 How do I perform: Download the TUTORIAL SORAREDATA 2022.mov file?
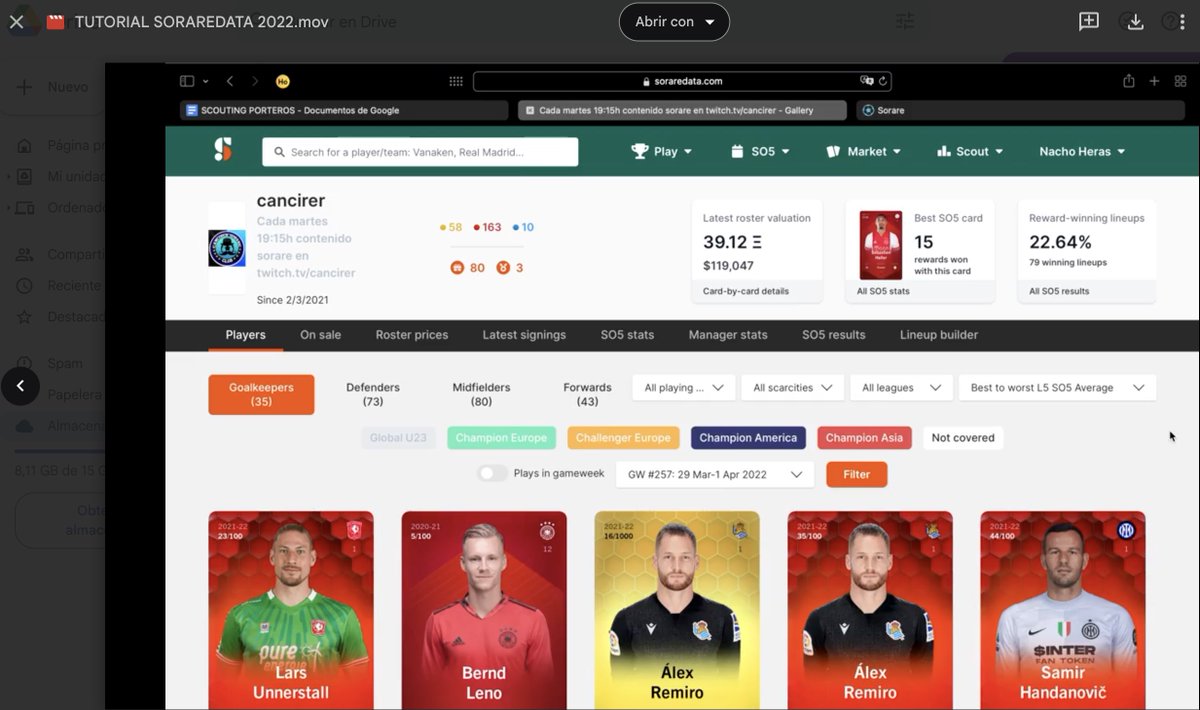(1135, 21)
